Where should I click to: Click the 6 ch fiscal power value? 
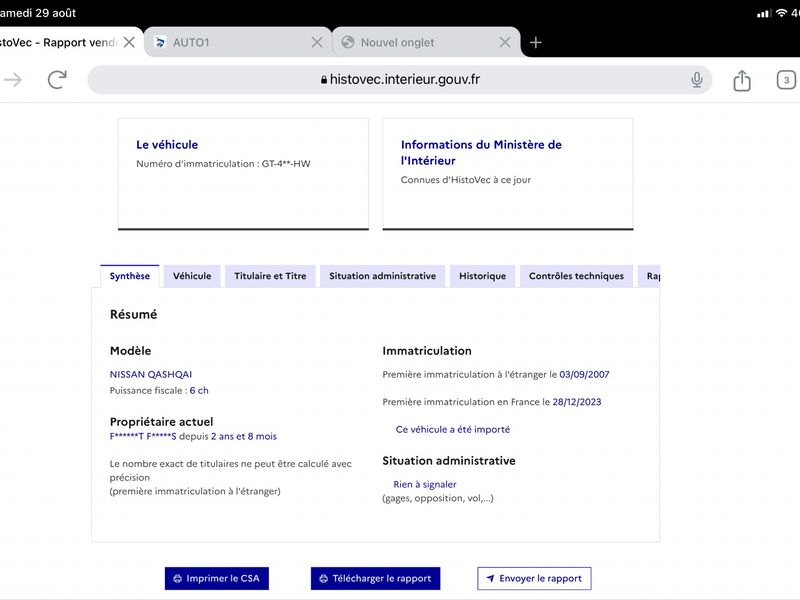click(x=199, y=391)
